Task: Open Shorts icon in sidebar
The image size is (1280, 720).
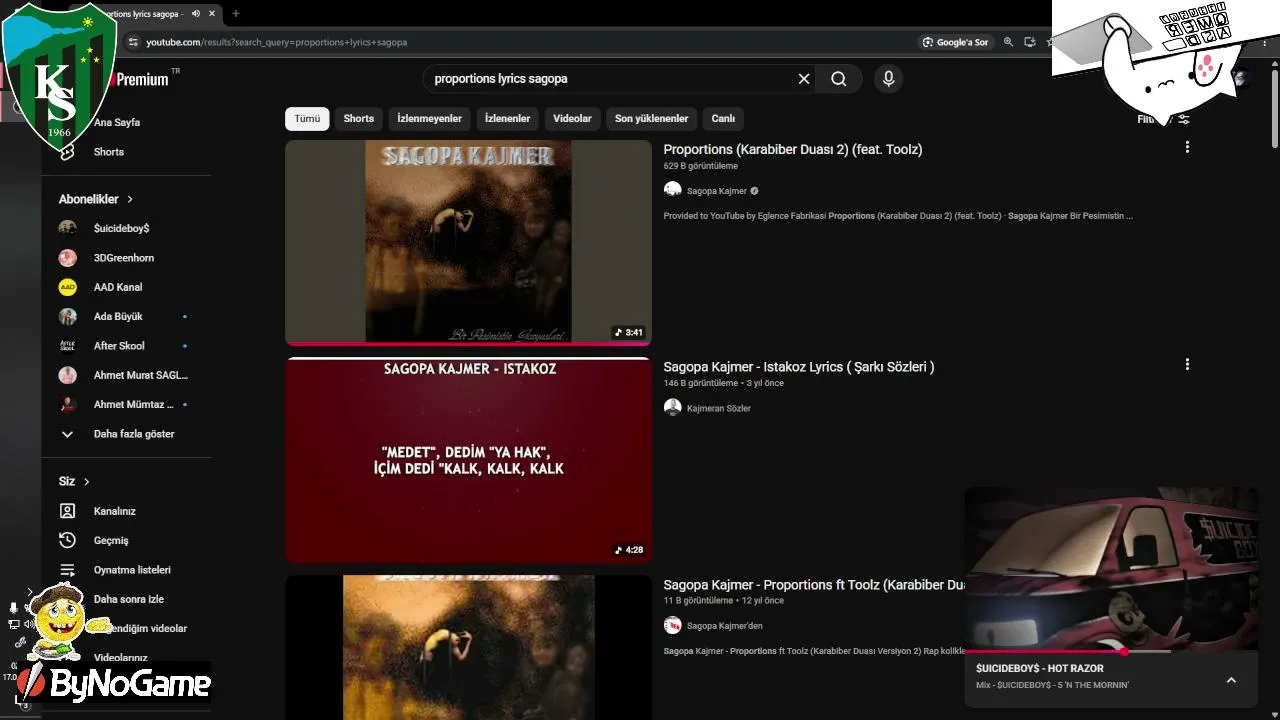Action: coord(67,152)
